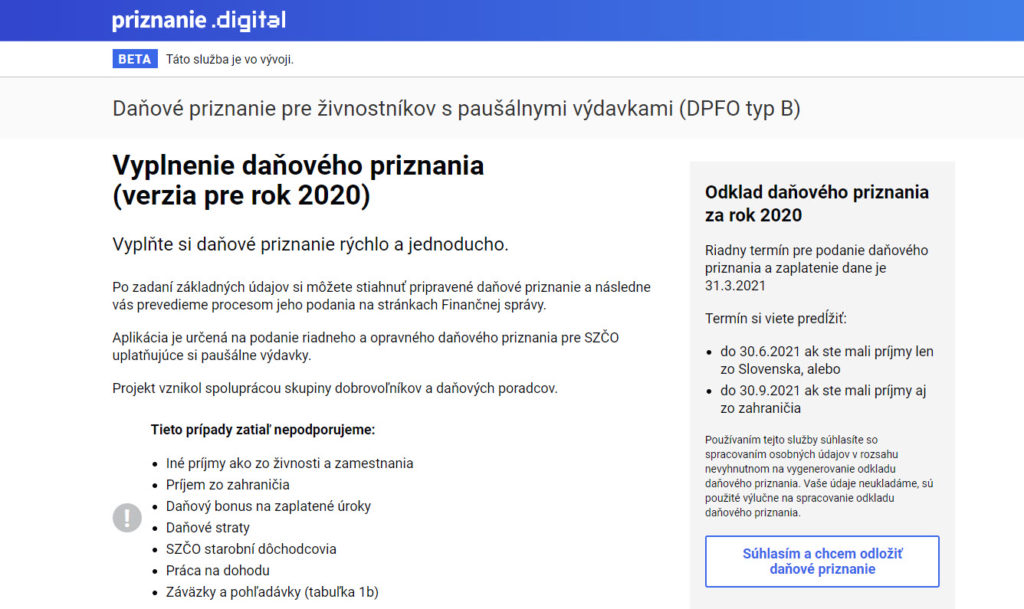Image resolution: width=1024 pixels, height=609 pixels.
Task: Click the Tieto prípady zatiaľ nepodporujeme label
Action: point(263,430)
